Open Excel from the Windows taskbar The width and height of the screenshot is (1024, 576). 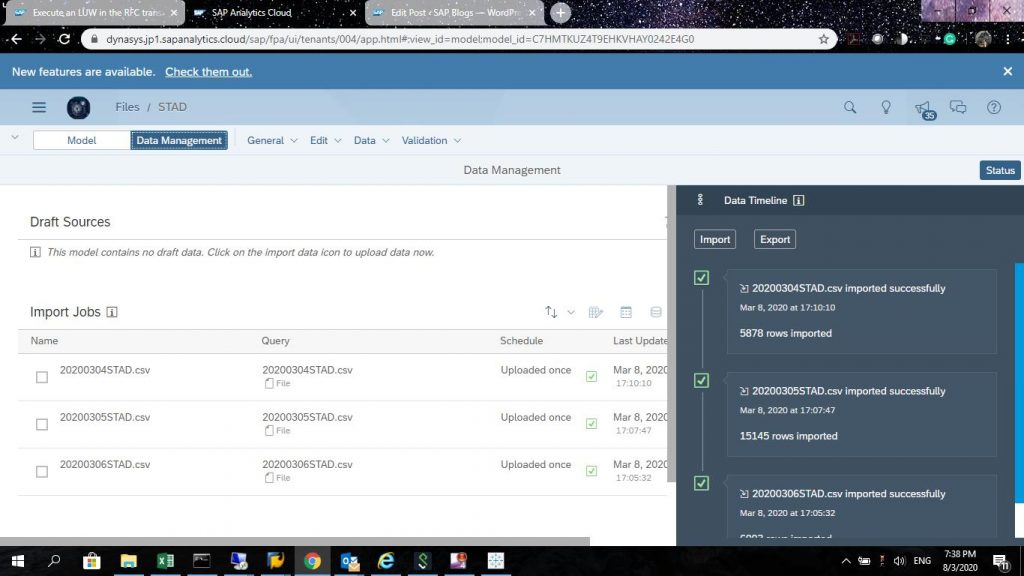click(165, 561)
